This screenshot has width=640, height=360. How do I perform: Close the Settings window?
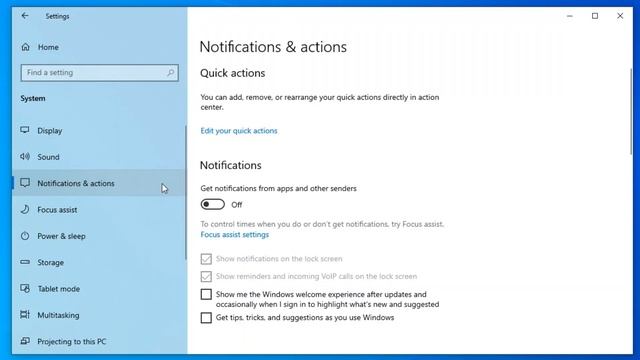tap(620, 16)
